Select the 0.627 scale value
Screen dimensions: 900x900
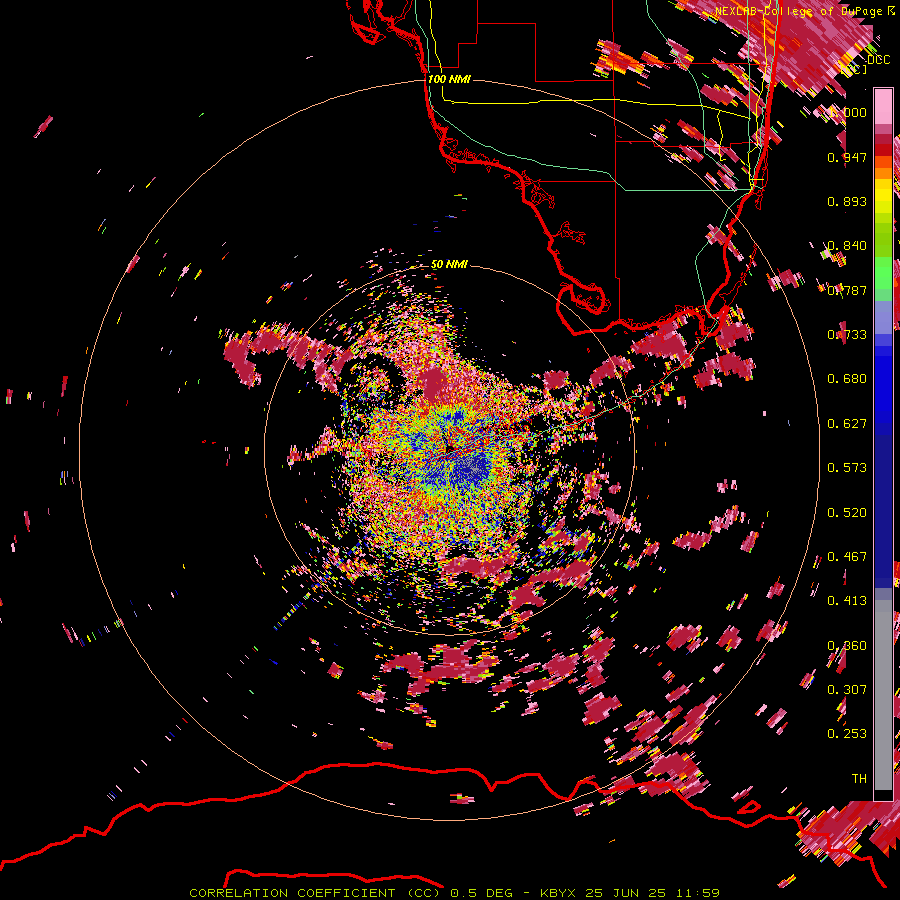pos(847,424)
